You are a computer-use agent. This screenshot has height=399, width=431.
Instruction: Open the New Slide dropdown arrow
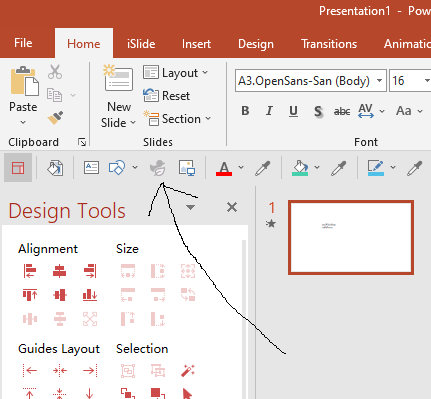[133, 123]
